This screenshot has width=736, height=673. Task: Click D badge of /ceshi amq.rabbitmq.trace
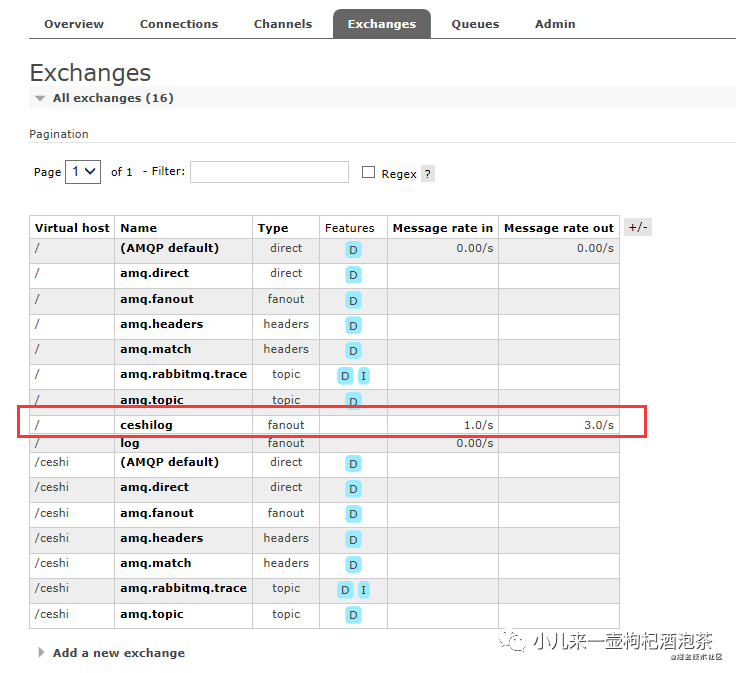pos(345,590)
